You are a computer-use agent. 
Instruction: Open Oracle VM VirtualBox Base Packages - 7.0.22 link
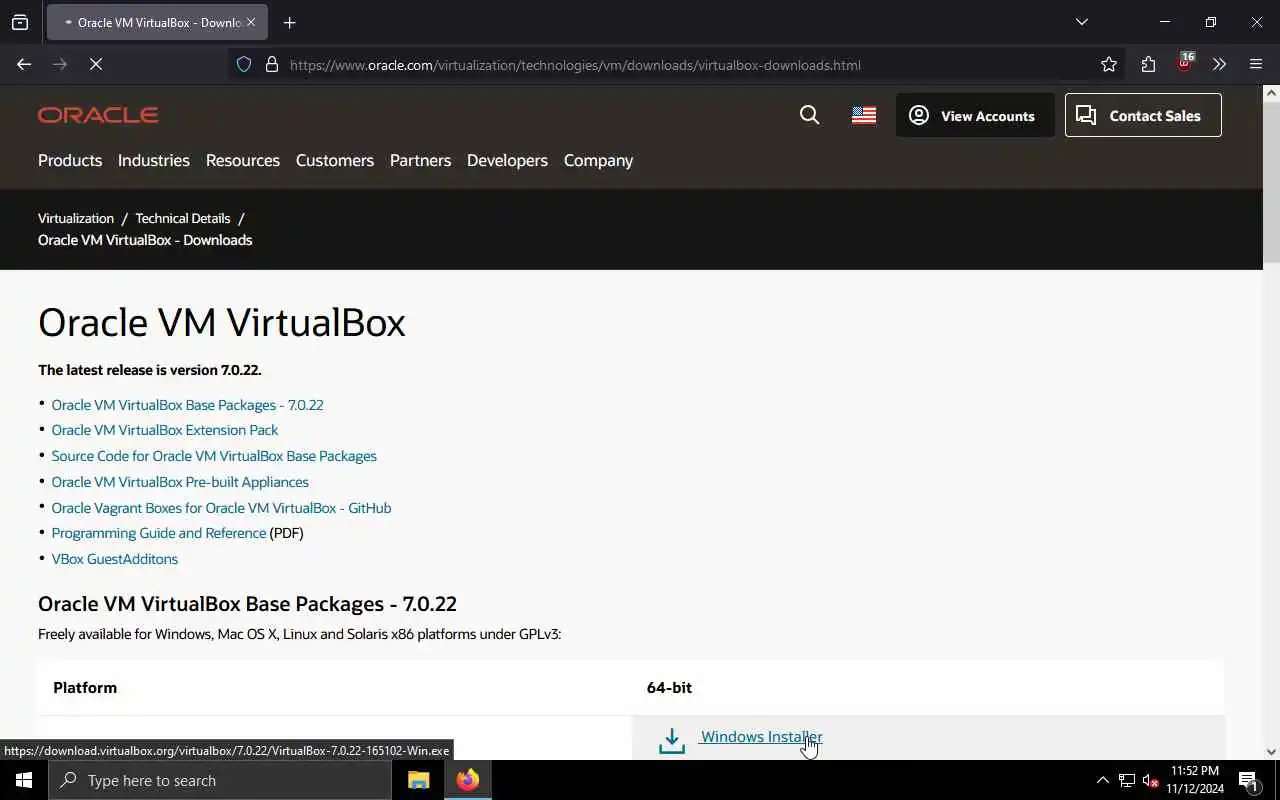coord(187,405)
